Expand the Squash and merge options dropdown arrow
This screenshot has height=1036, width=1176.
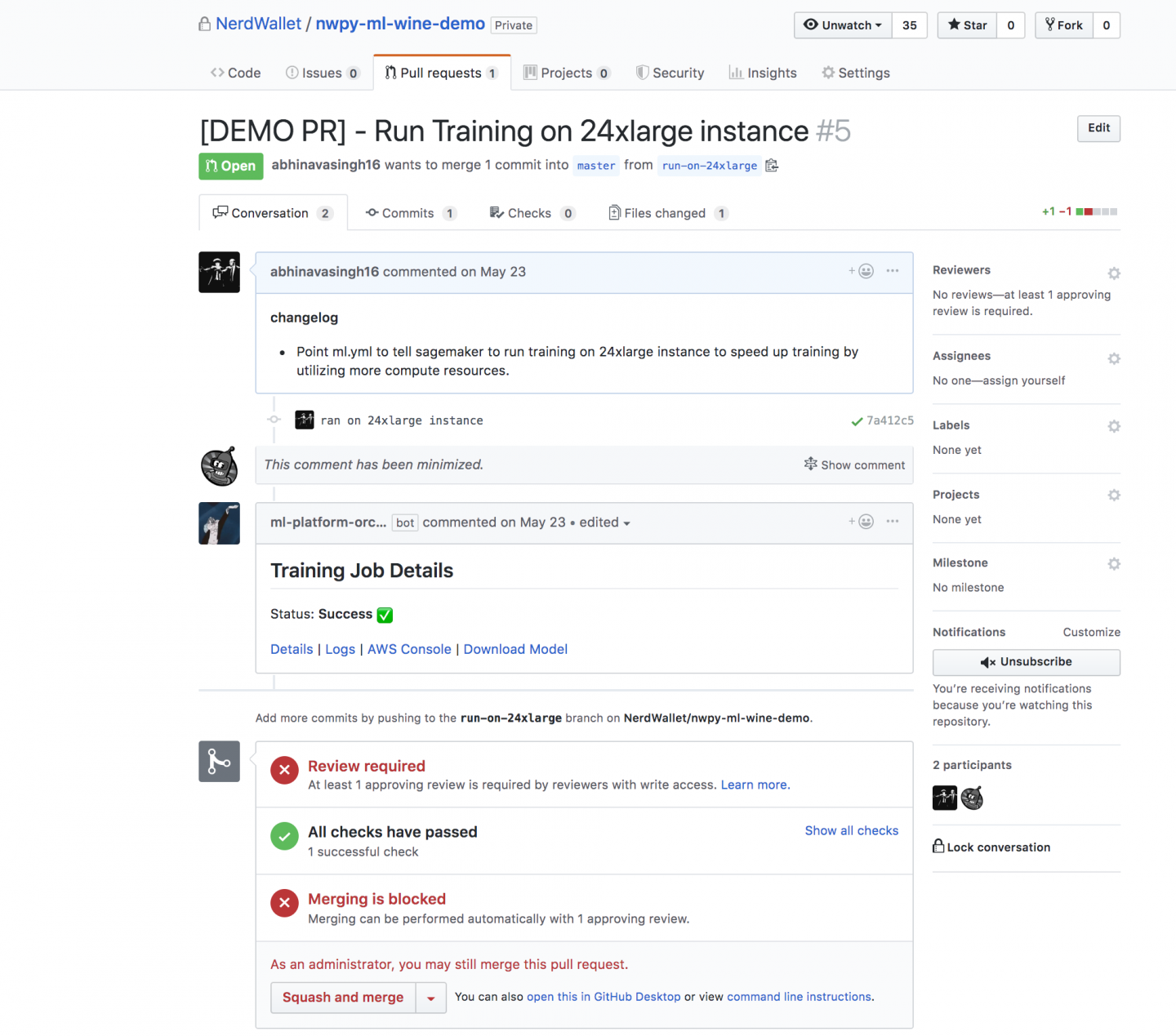[x=431, y=998]
